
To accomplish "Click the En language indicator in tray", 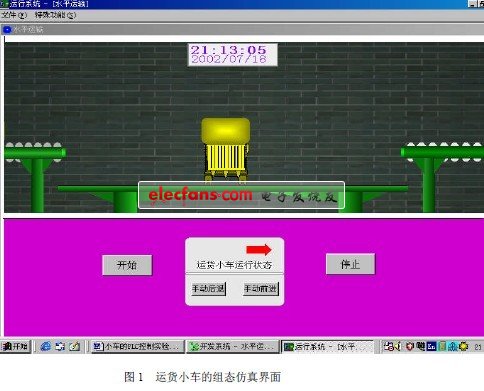I will pos(431,347).
